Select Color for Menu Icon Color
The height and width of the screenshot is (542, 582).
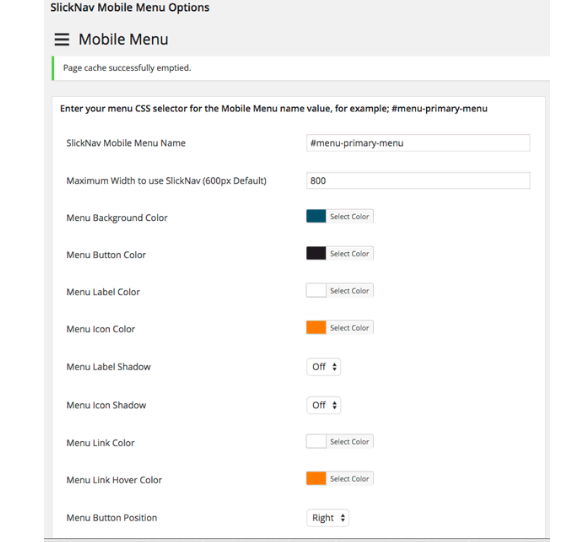click(x=350, y=328)
